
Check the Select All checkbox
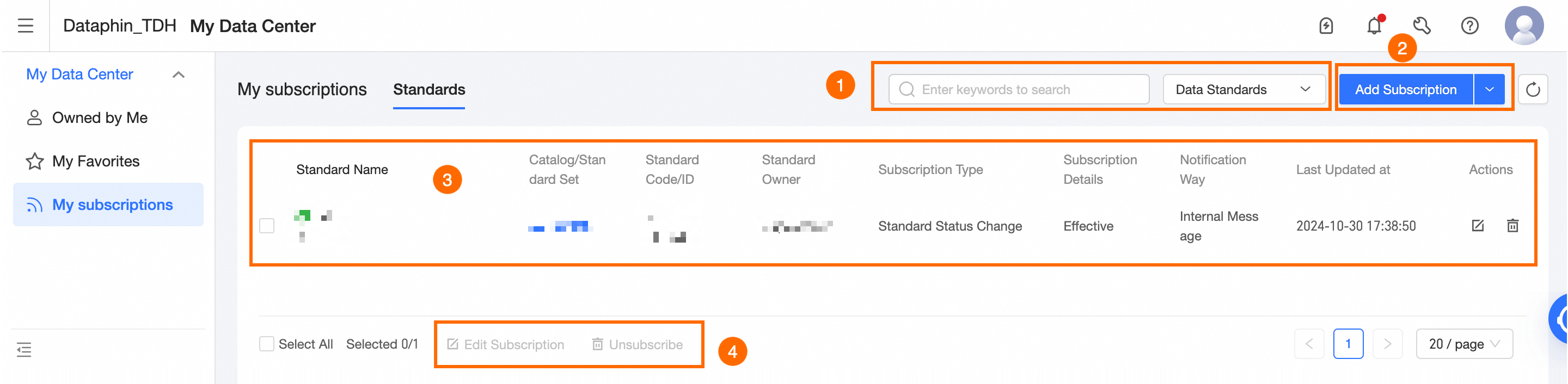tap(267, 344)
